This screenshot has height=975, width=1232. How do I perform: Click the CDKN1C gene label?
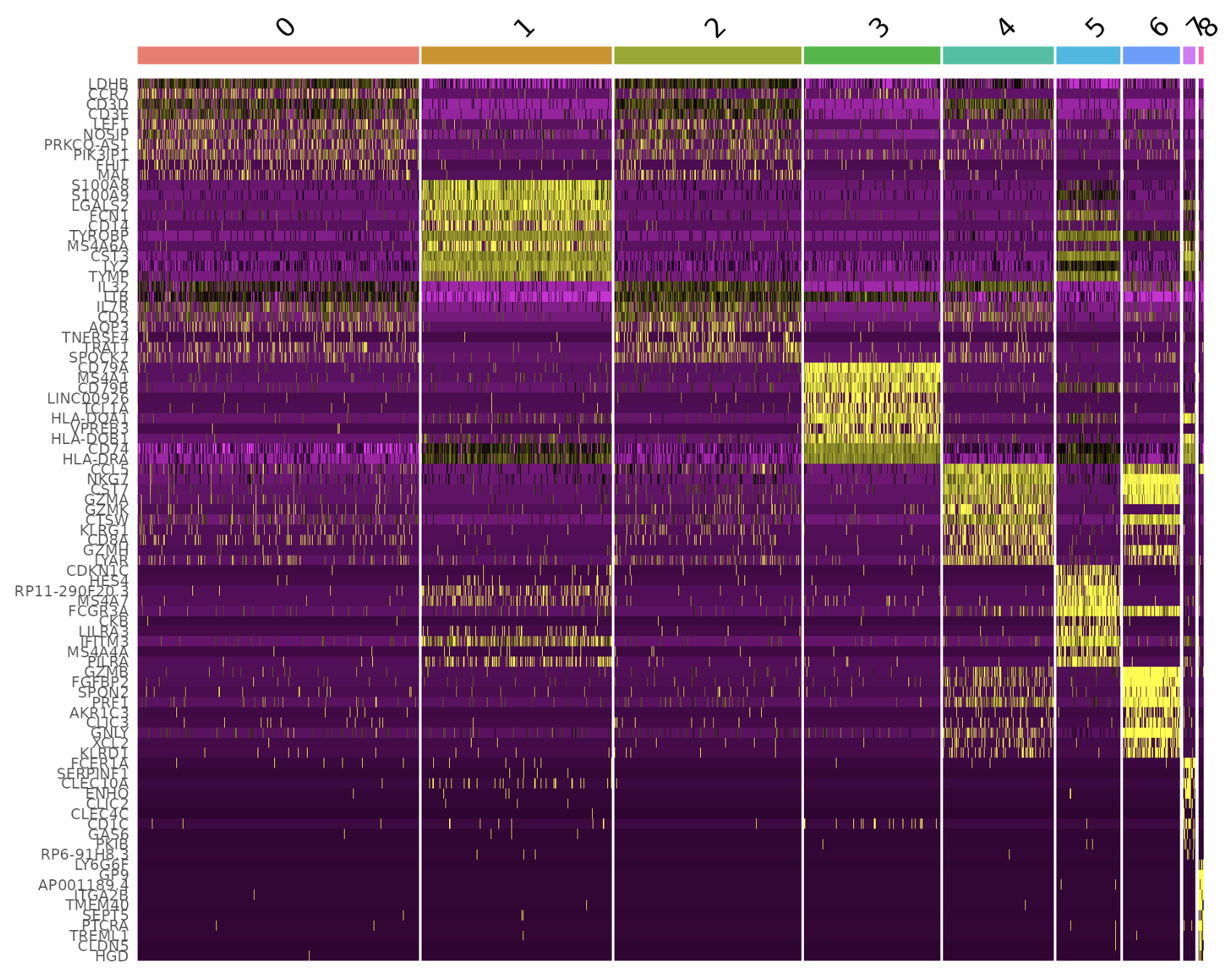click(x=98, y=572)
